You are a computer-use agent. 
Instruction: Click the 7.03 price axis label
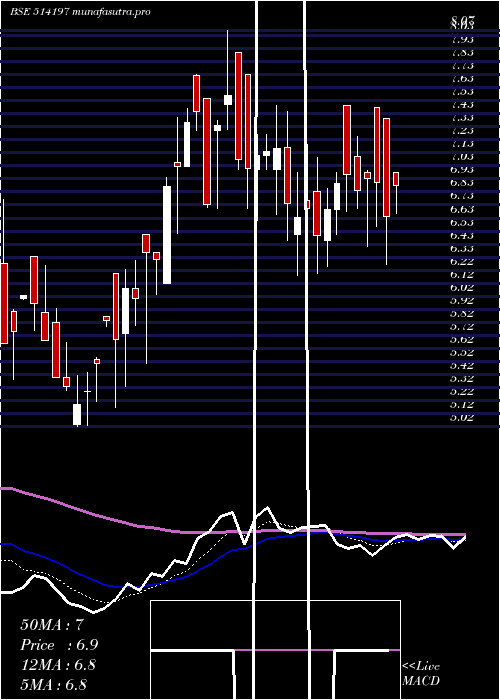(462, 157)
